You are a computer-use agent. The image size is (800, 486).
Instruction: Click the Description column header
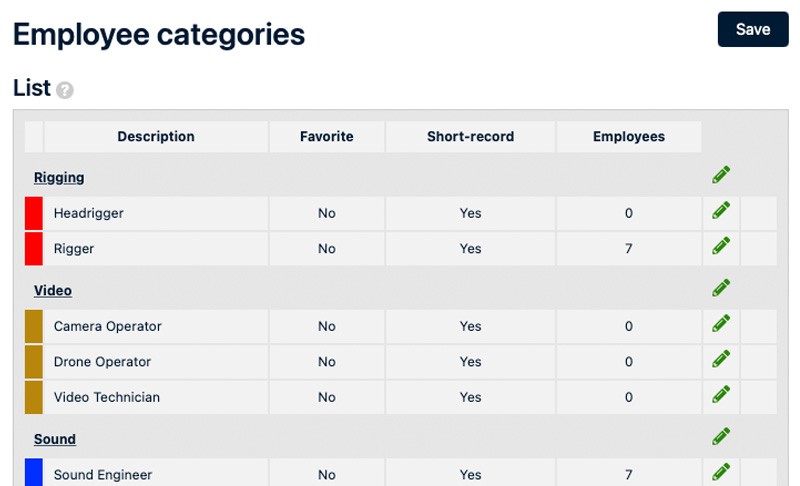tap(156, 137)
